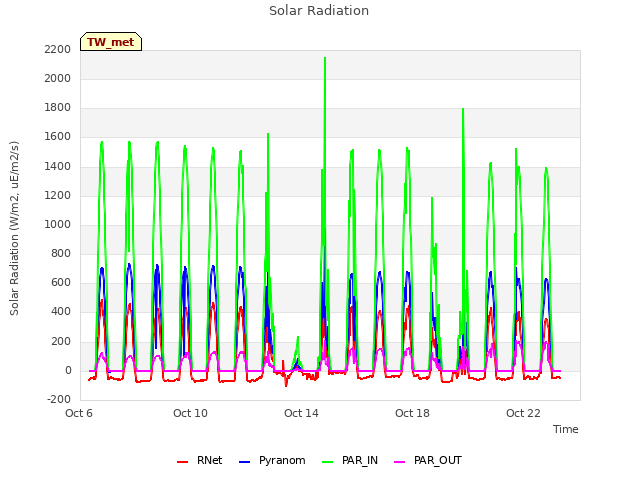This screenshot has width=640, height=480.
Task: Click the 1800 y-axis tick label
Action: pos(58,107)
